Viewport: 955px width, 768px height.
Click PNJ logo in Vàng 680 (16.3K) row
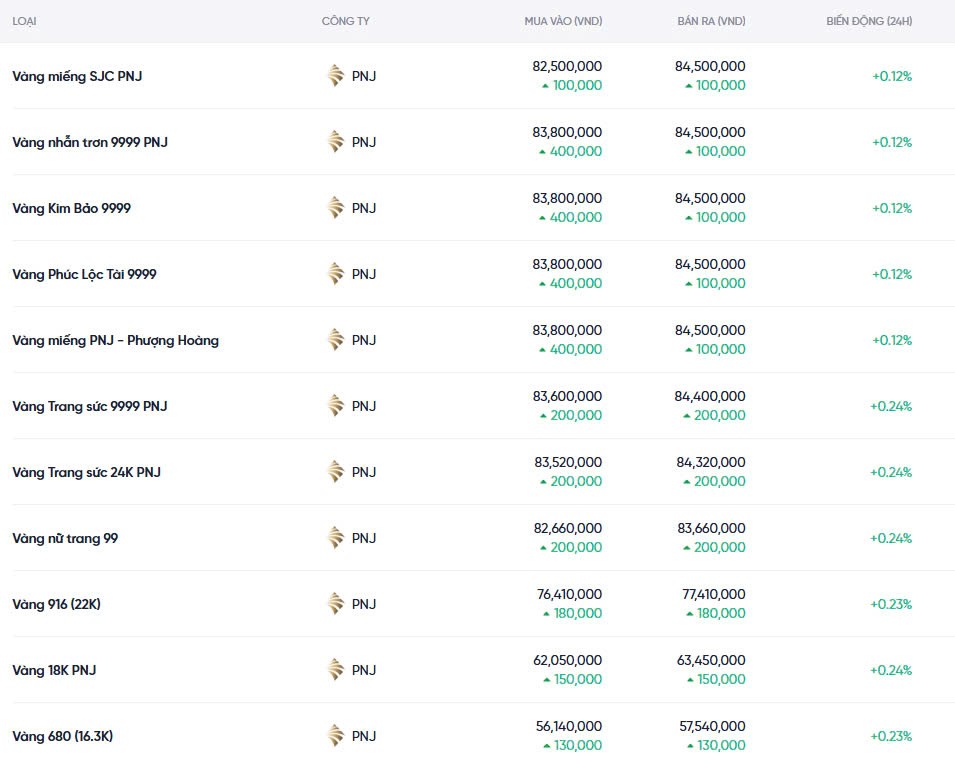[336, 736]
